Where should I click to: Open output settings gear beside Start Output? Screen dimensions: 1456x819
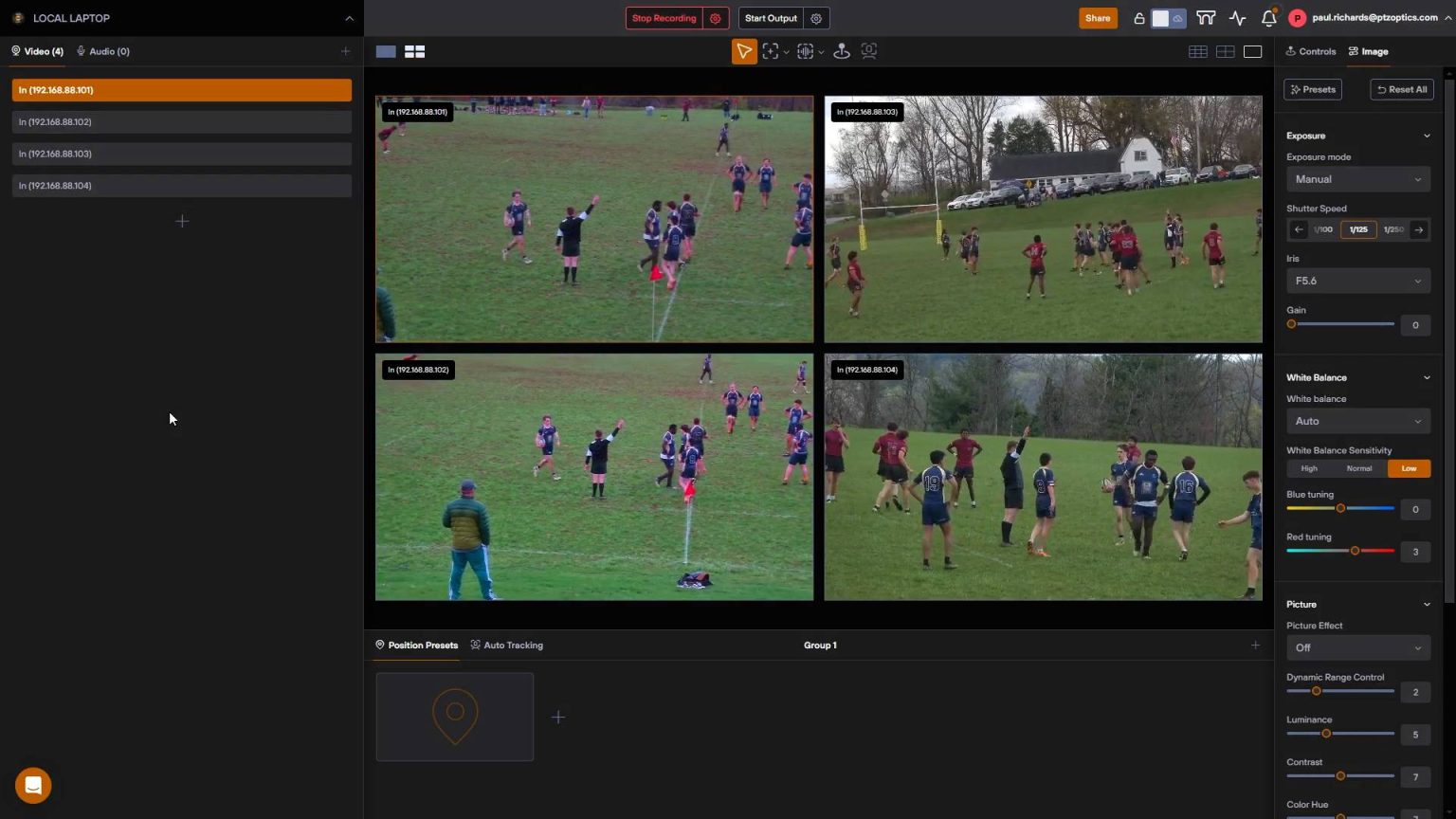click(x=816, y=18)
